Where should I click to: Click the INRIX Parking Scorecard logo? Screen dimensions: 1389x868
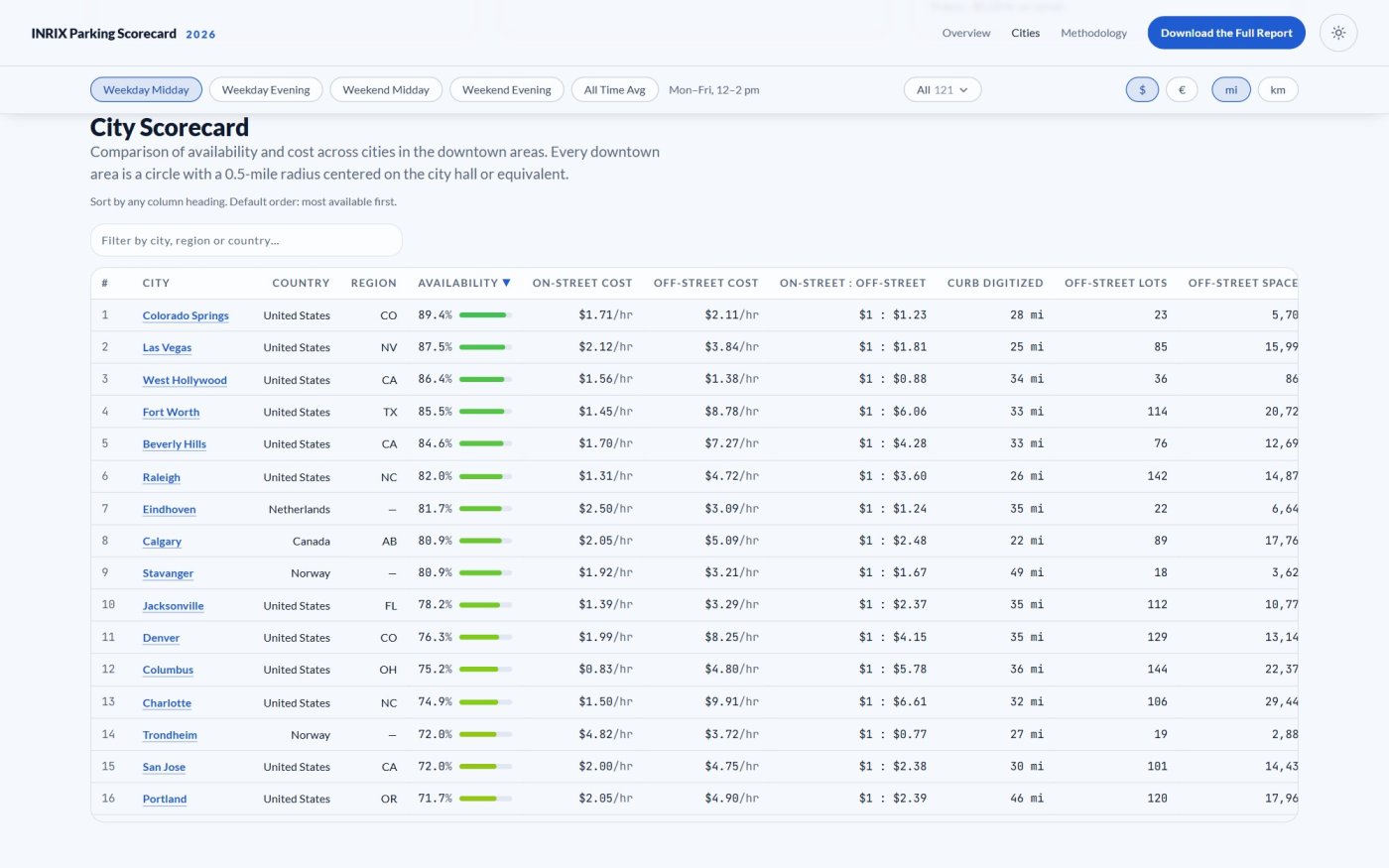click(123, 34)
